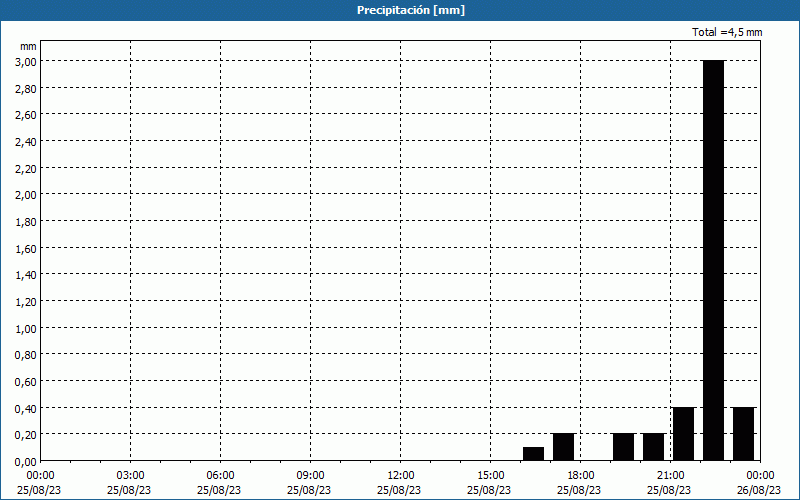800x500 pixels.
Task: Click the 2,80 y-axis label
Action: (x=26, y=88)
